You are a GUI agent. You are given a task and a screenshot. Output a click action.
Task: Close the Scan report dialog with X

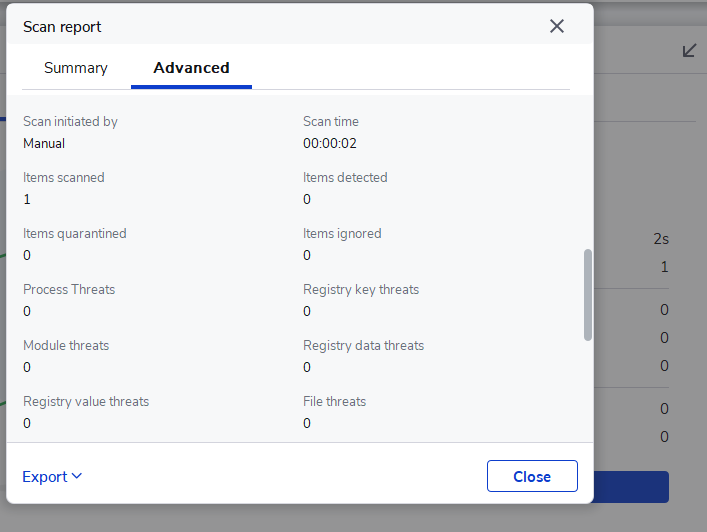tap(557, 26)
